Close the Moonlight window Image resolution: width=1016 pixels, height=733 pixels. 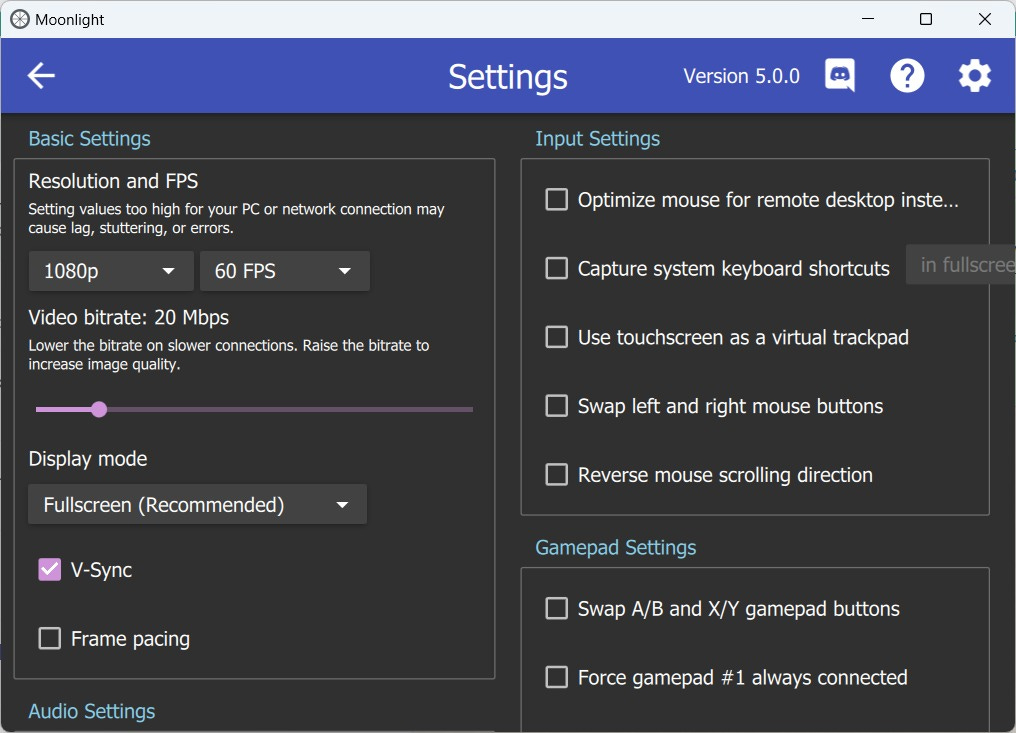[984, 19]
